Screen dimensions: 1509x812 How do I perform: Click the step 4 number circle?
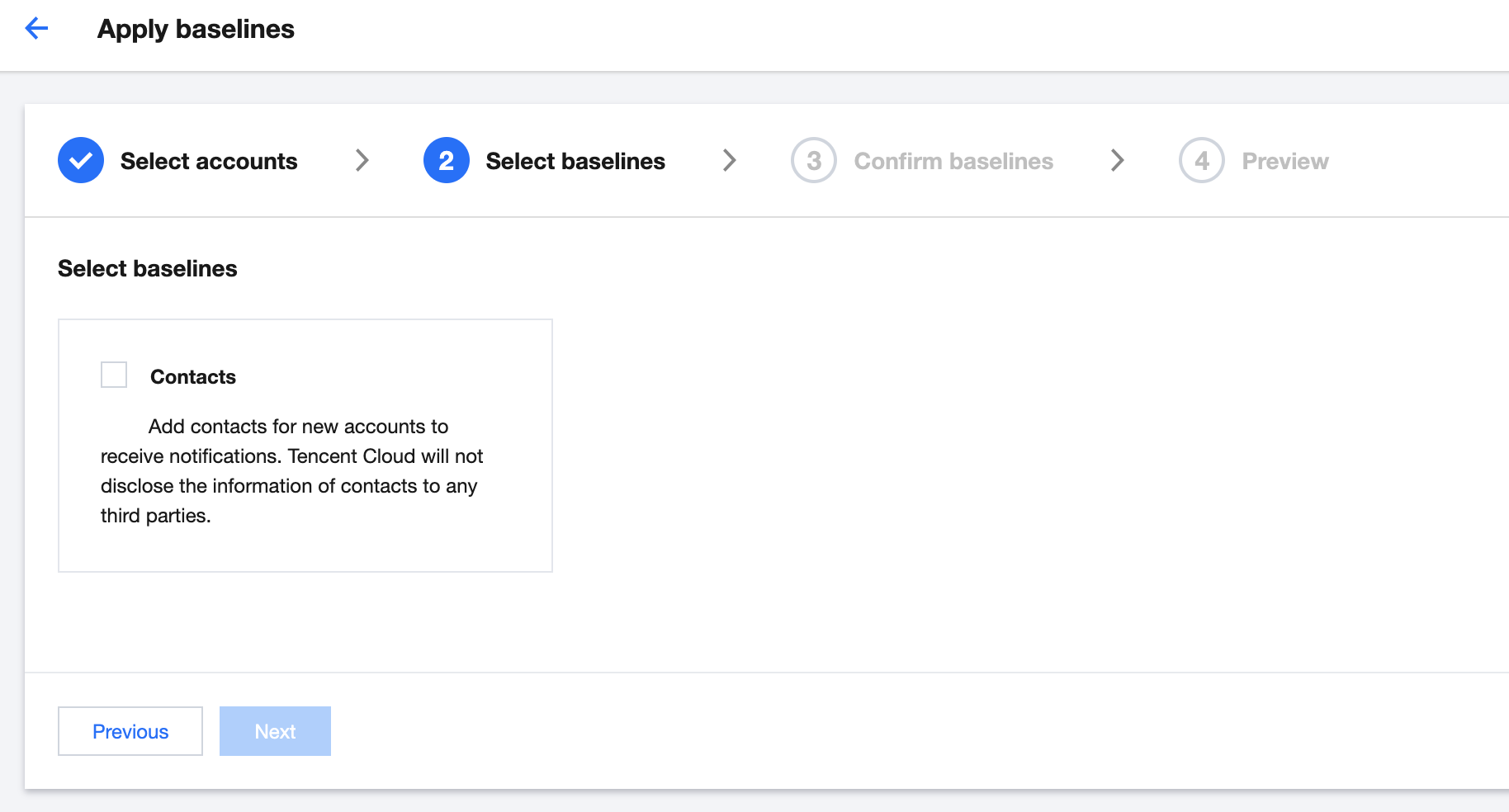coord(1201,160)
